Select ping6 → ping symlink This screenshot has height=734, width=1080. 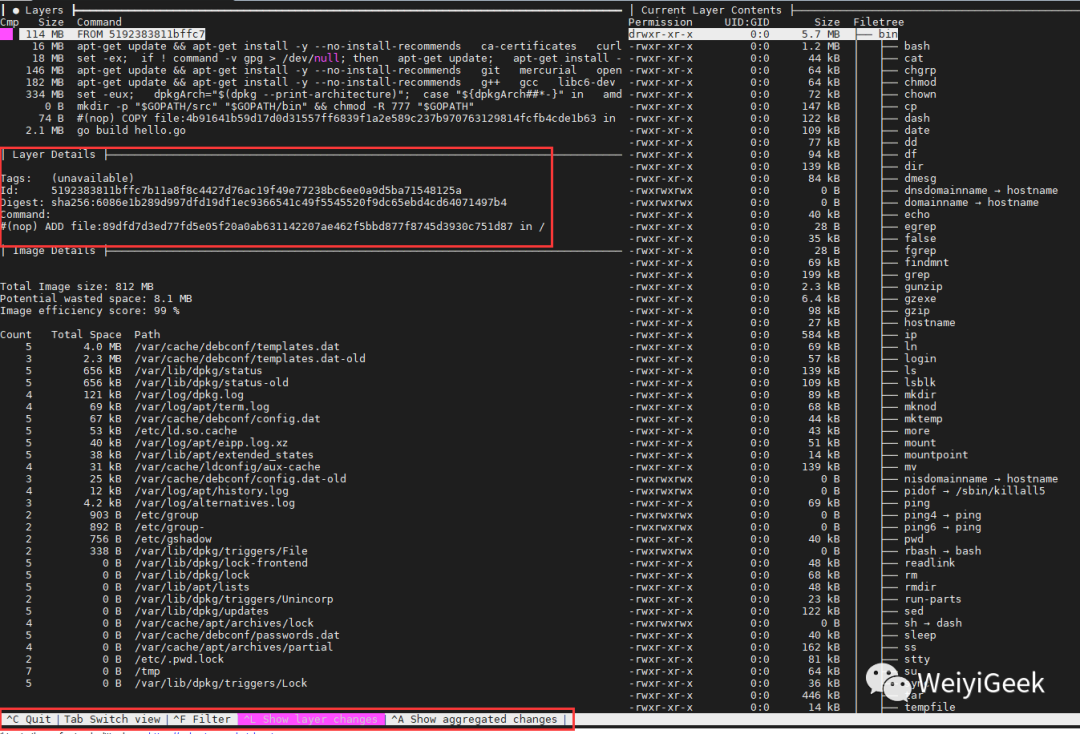coord(942,527)
